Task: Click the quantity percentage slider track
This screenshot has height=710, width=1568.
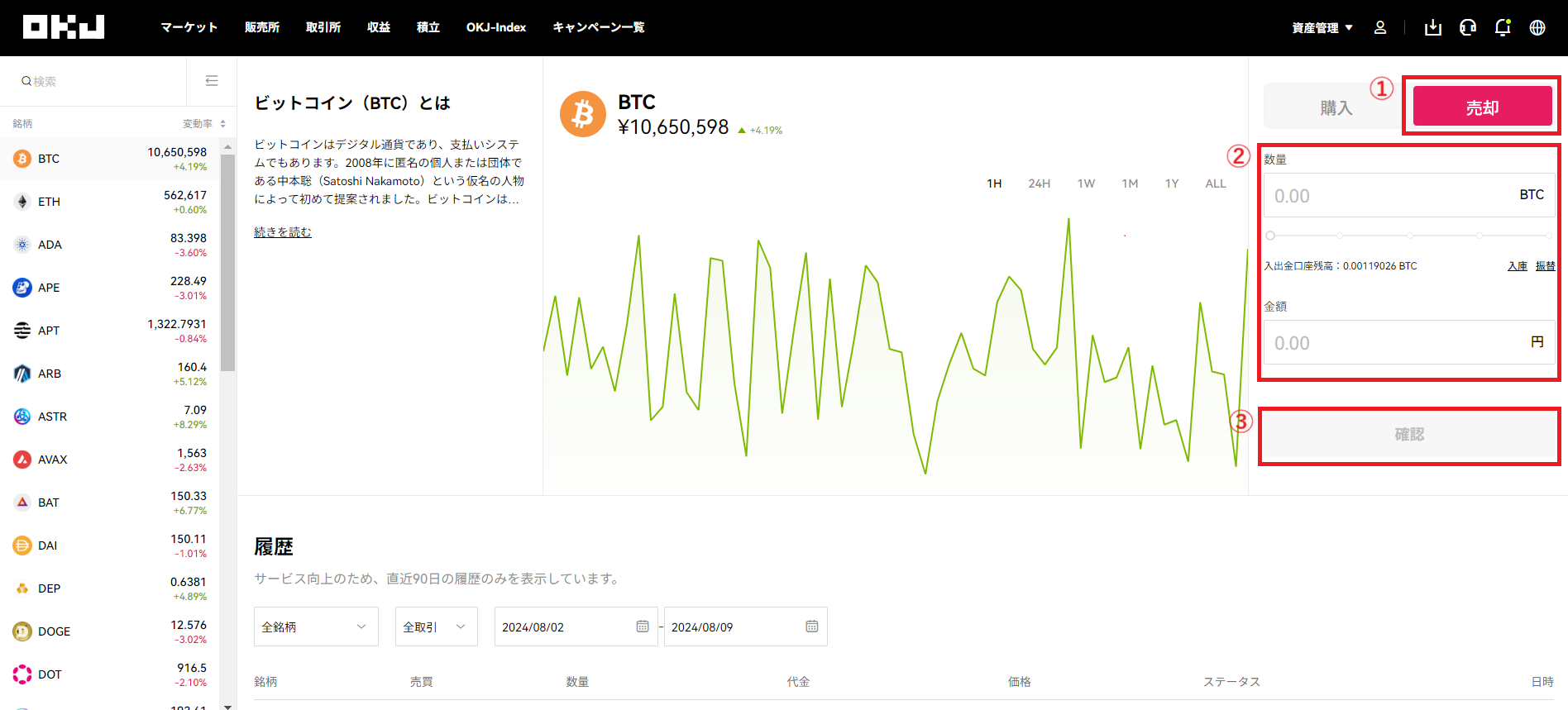Action: pos(1409,236)
